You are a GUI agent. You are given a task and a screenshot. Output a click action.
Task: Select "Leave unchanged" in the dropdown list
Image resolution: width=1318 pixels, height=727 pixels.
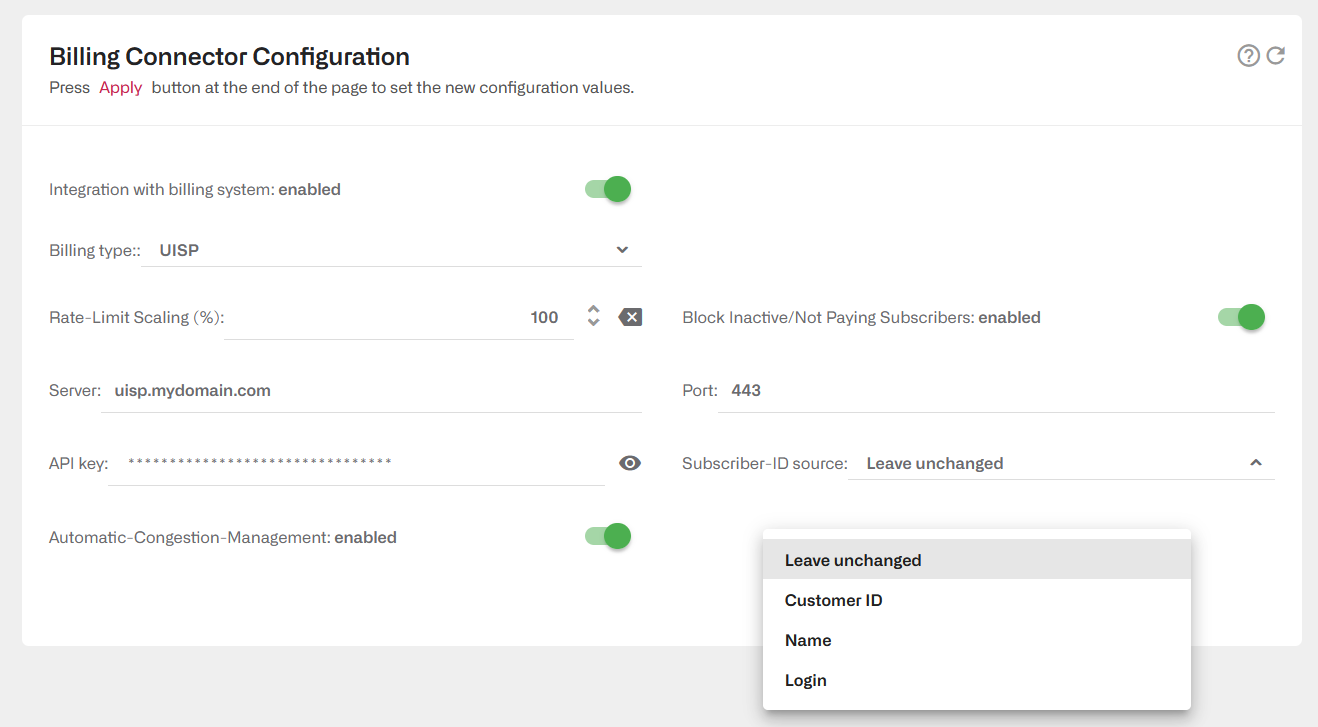977,560
